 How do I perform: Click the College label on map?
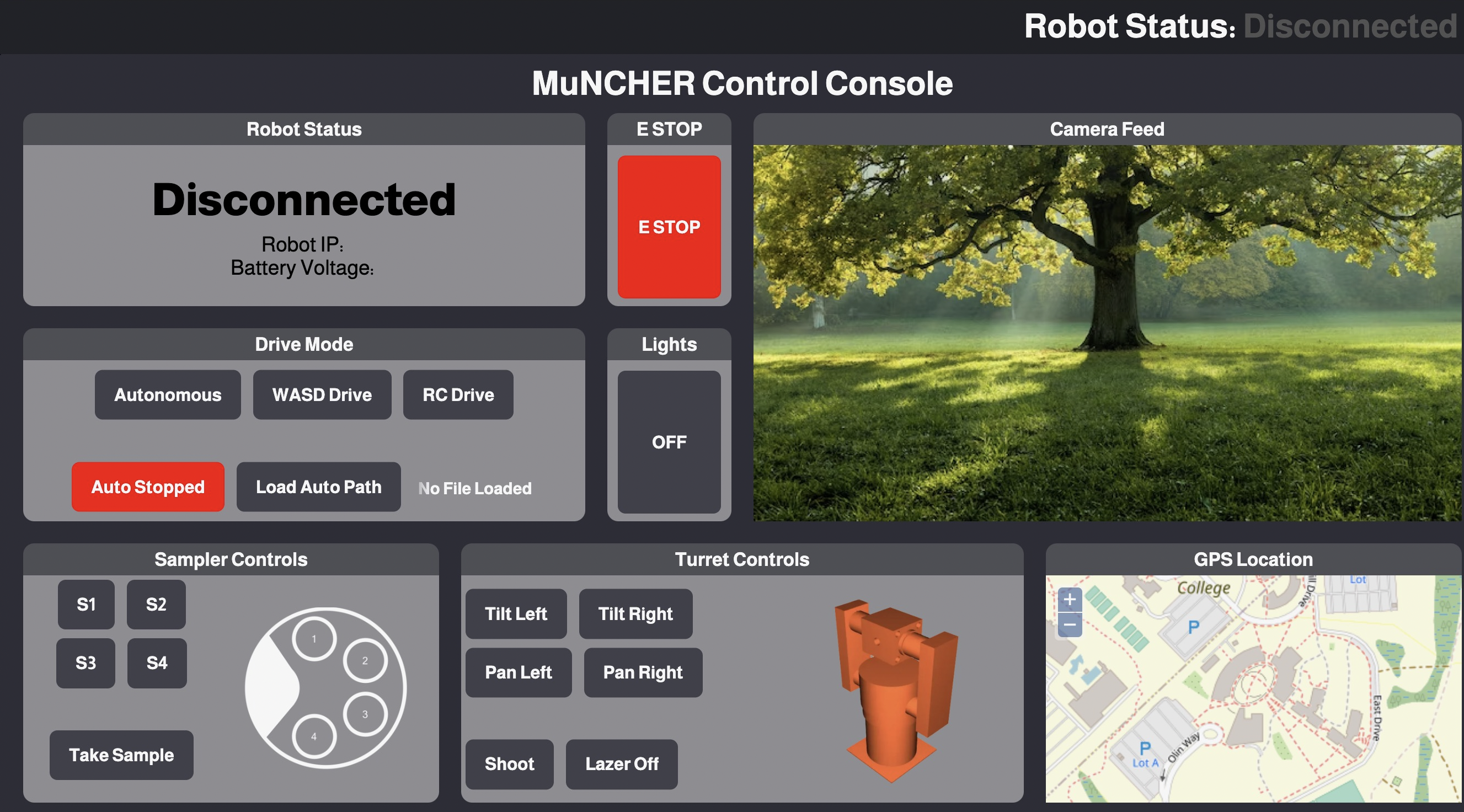coord(1203,587)
